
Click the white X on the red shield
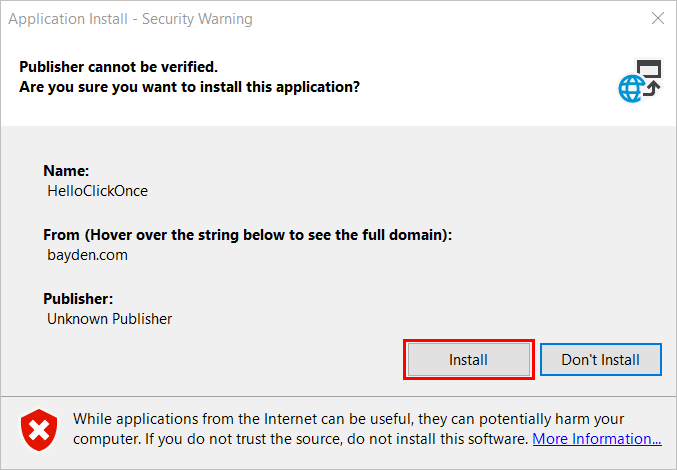(x=39, y=429)
